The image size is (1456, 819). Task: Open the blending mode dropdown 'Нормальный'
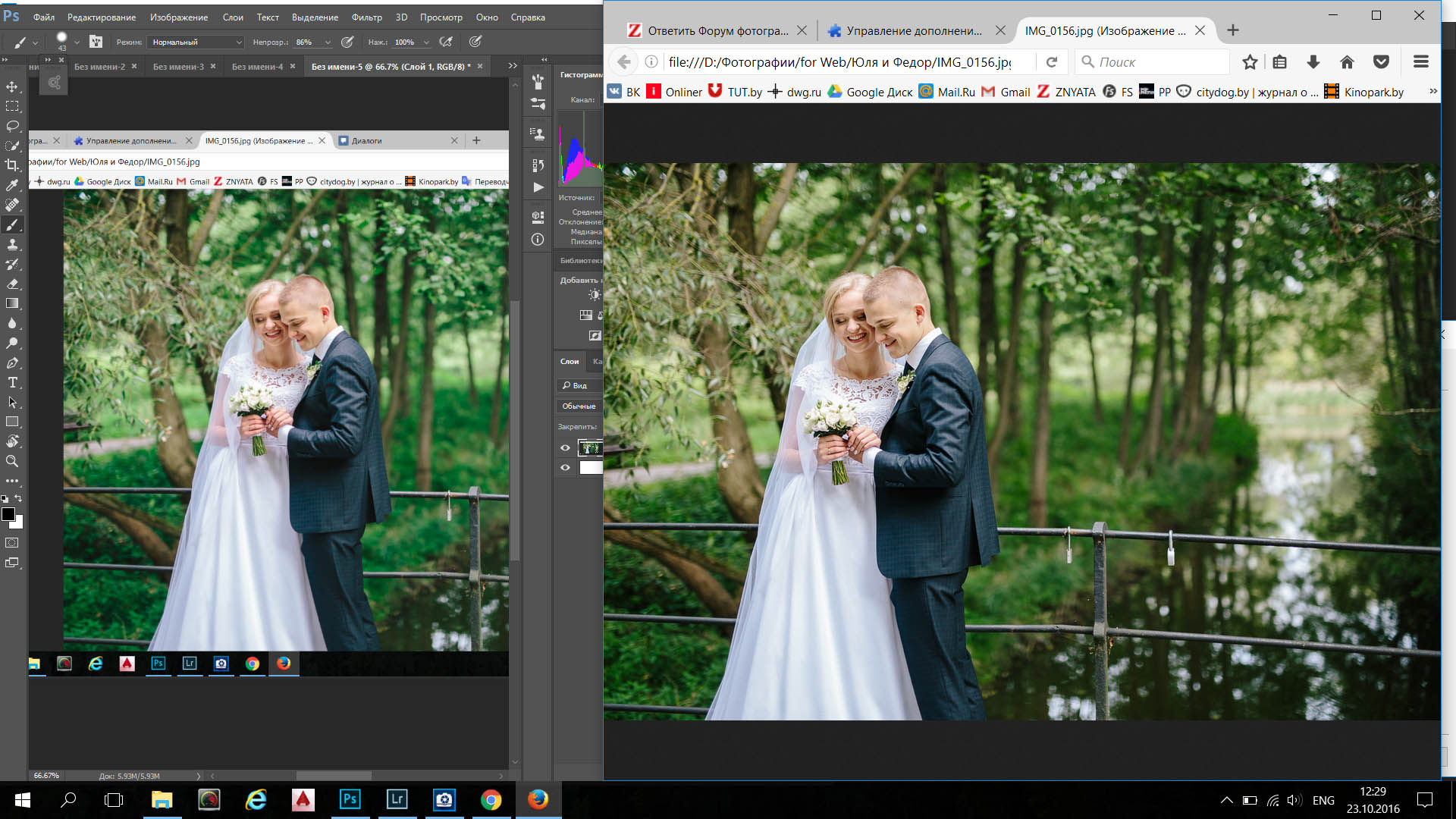196,42
